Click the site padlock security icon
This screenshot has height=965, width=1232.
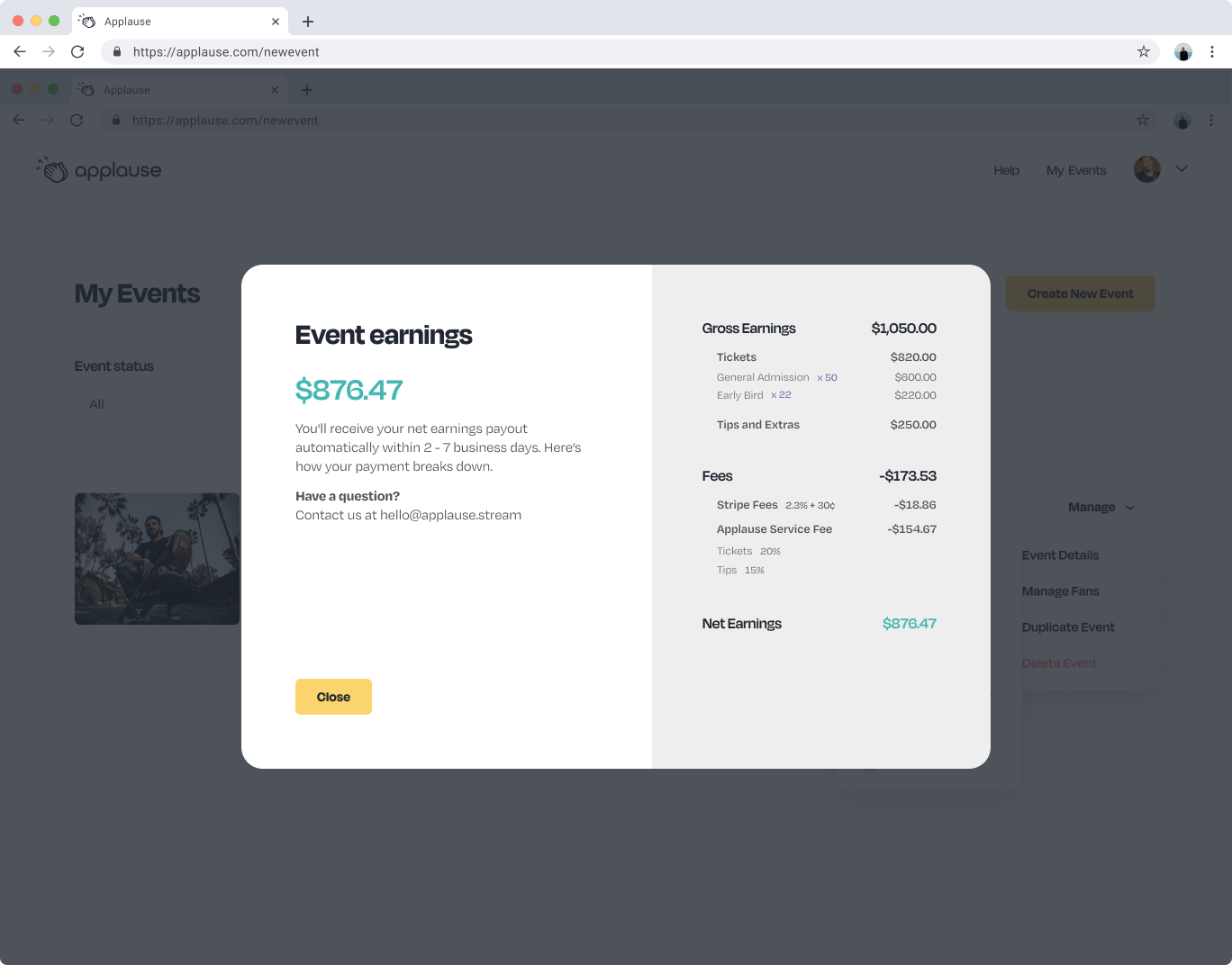point(117,52)
